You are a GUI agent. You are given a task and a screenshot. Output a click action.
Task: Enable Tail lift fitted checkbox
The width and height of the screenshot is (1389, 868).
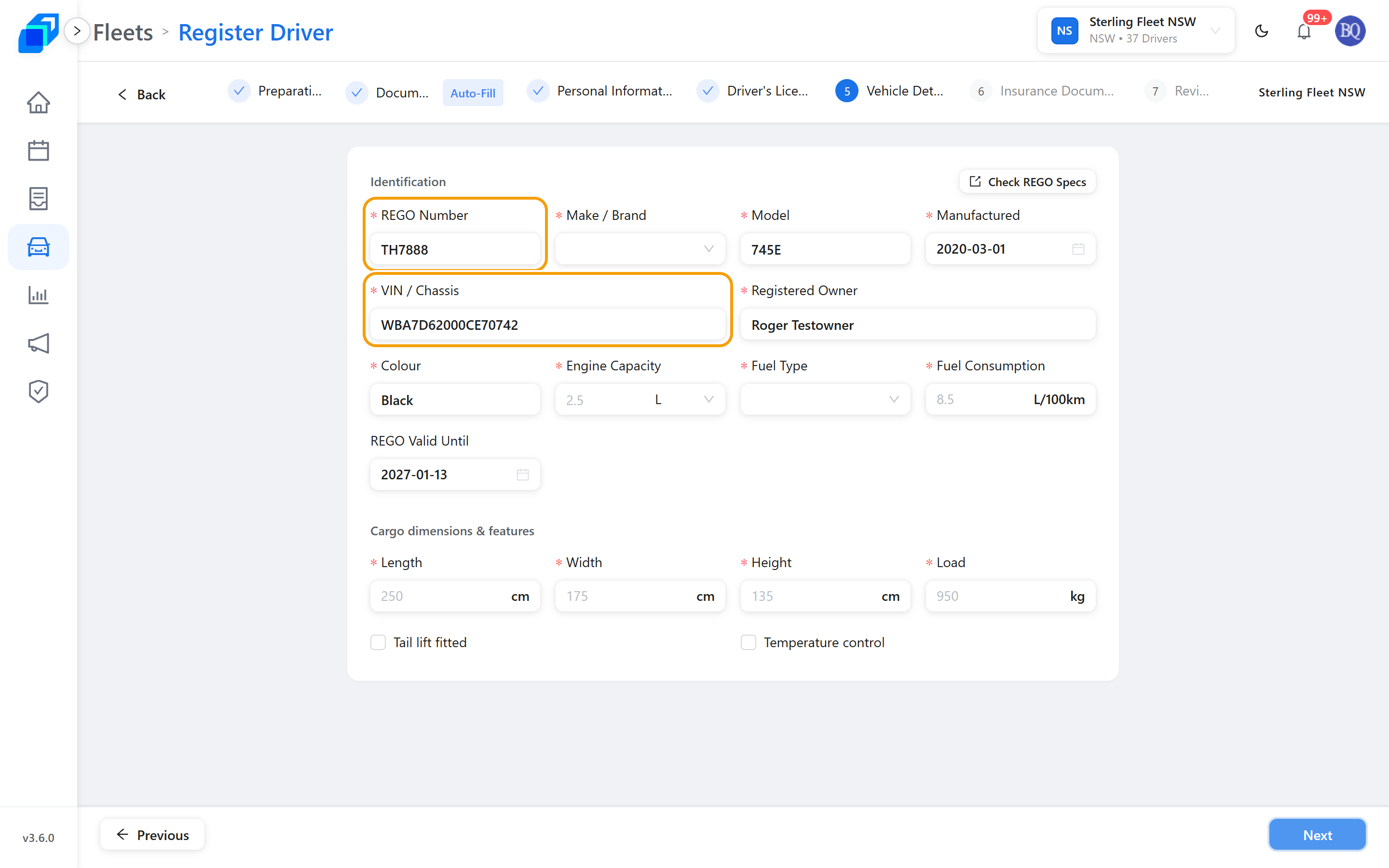378,642
